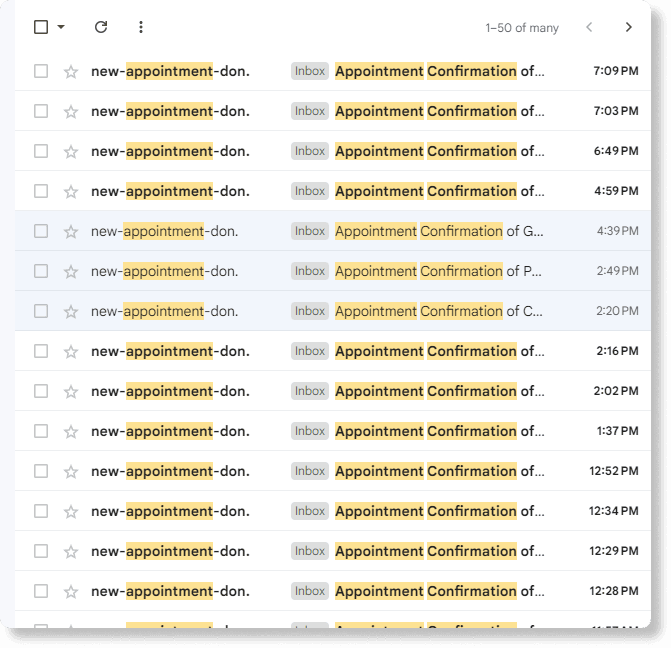Star the 7:03 PM email
Image resolution: width=671 pixels, height=648 pixels.
point(71,112)
